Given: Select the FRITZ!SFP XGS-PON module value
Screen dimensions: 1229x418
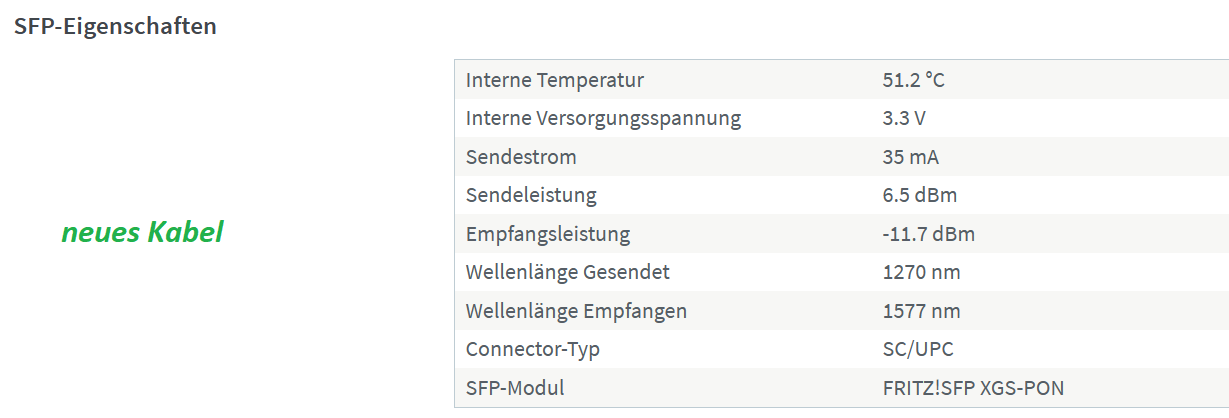Looking at the screenshot, I should coord(973,388).
